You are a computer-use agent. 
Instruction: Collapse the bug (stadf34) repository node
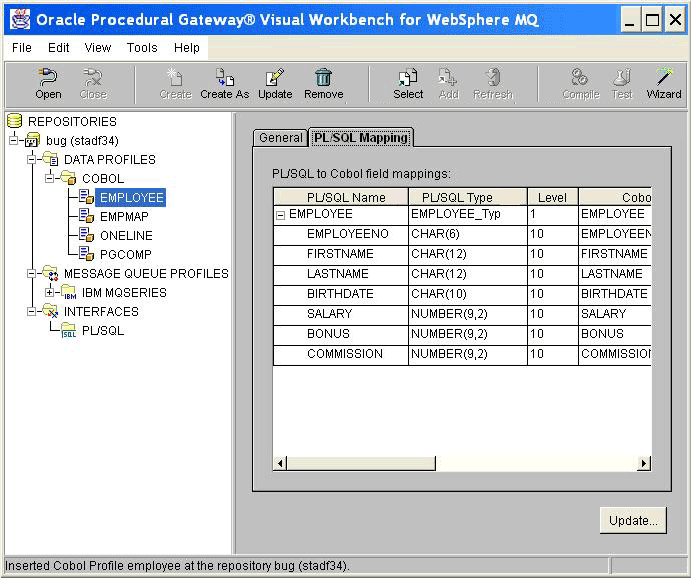tap(15, 140)
